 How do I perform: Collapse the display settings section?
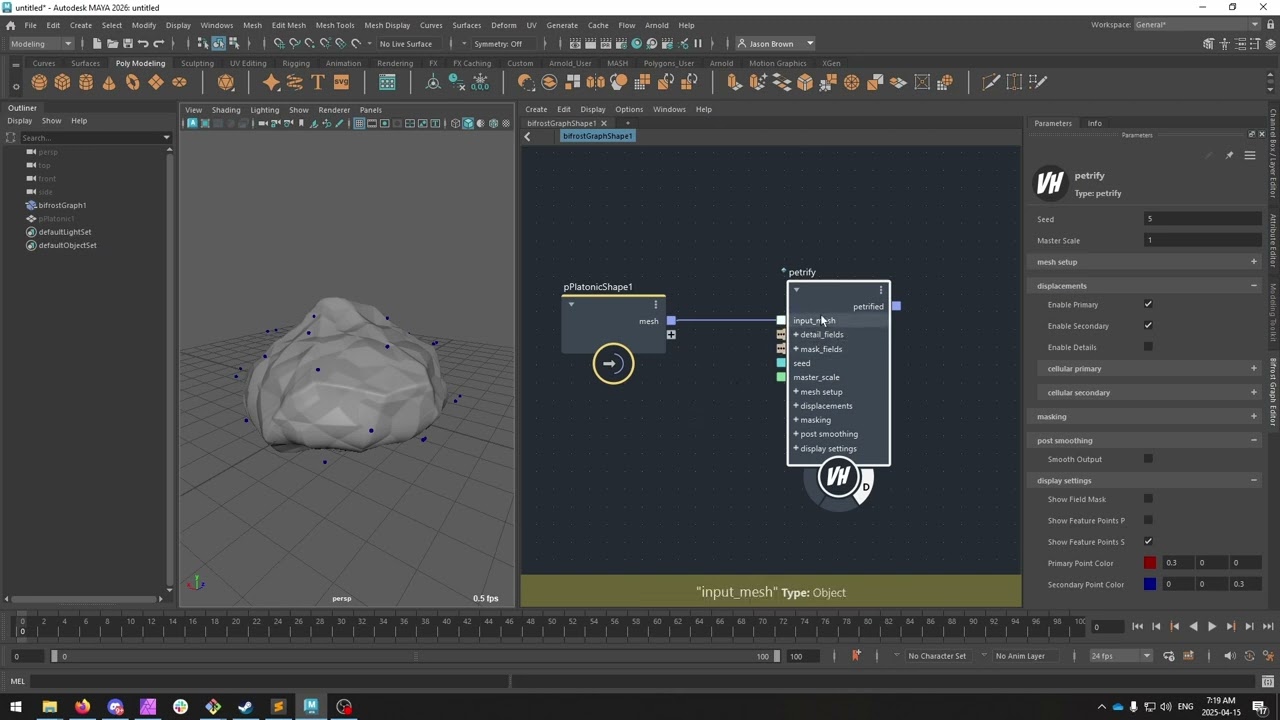[x=1146, y=481]
